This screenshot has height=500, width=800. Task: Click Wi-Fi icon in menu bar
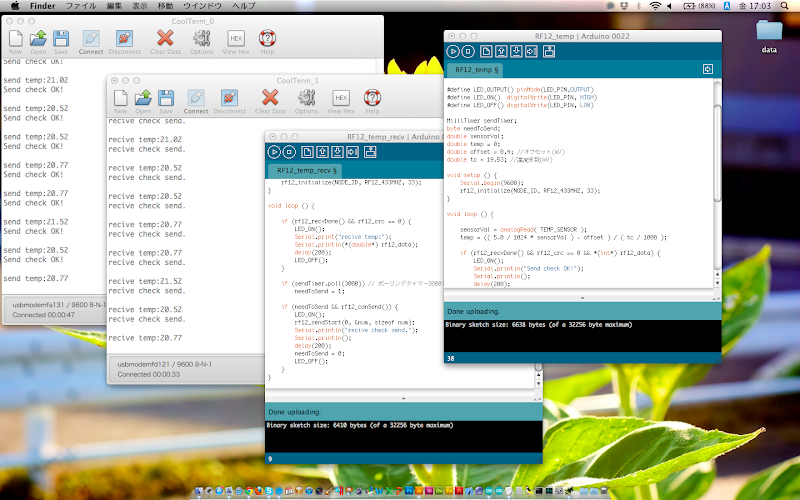pyautogui.click(x=655, y=6)
